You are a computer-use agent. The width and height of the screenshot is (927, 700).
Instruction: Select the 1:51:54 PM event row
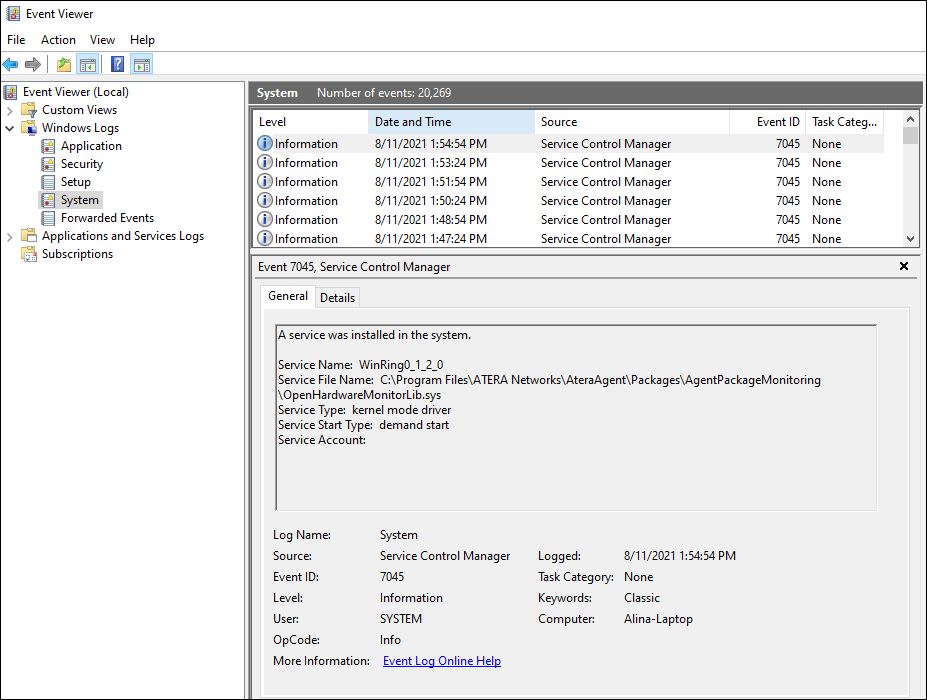568,182
